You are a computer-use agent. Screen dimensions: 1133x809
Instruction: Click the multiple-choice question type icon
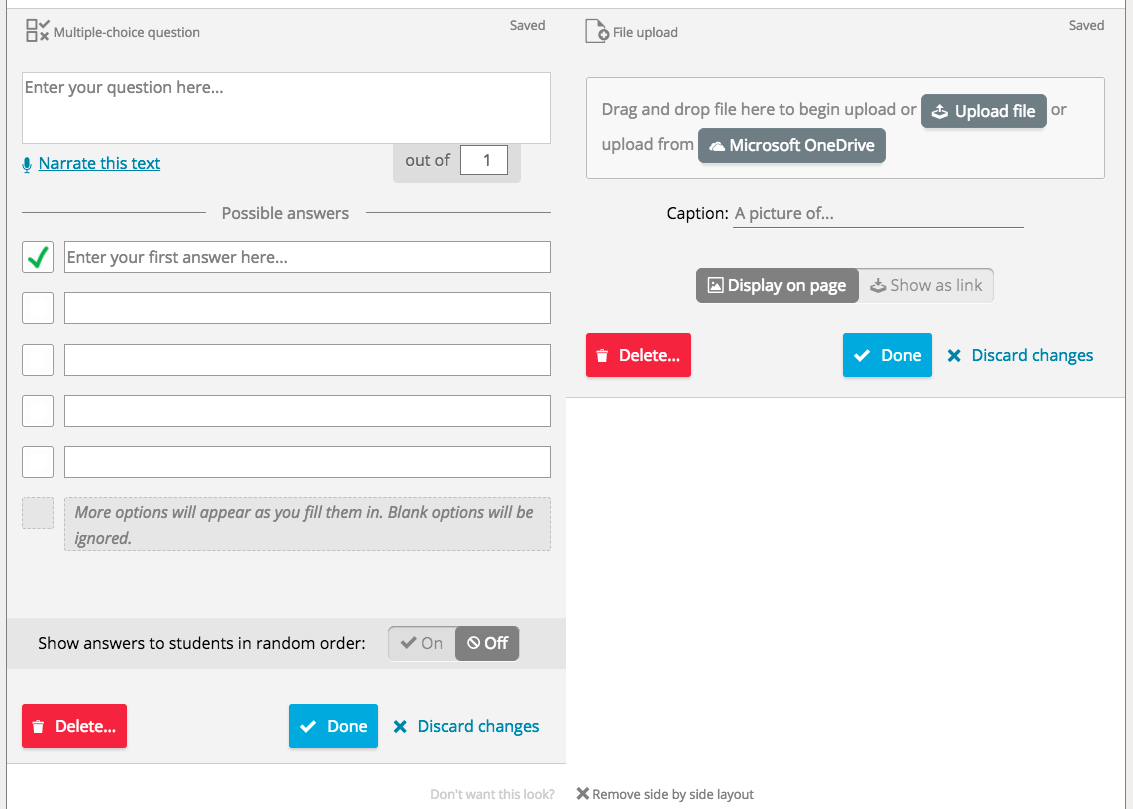click(x=38, y=31)
